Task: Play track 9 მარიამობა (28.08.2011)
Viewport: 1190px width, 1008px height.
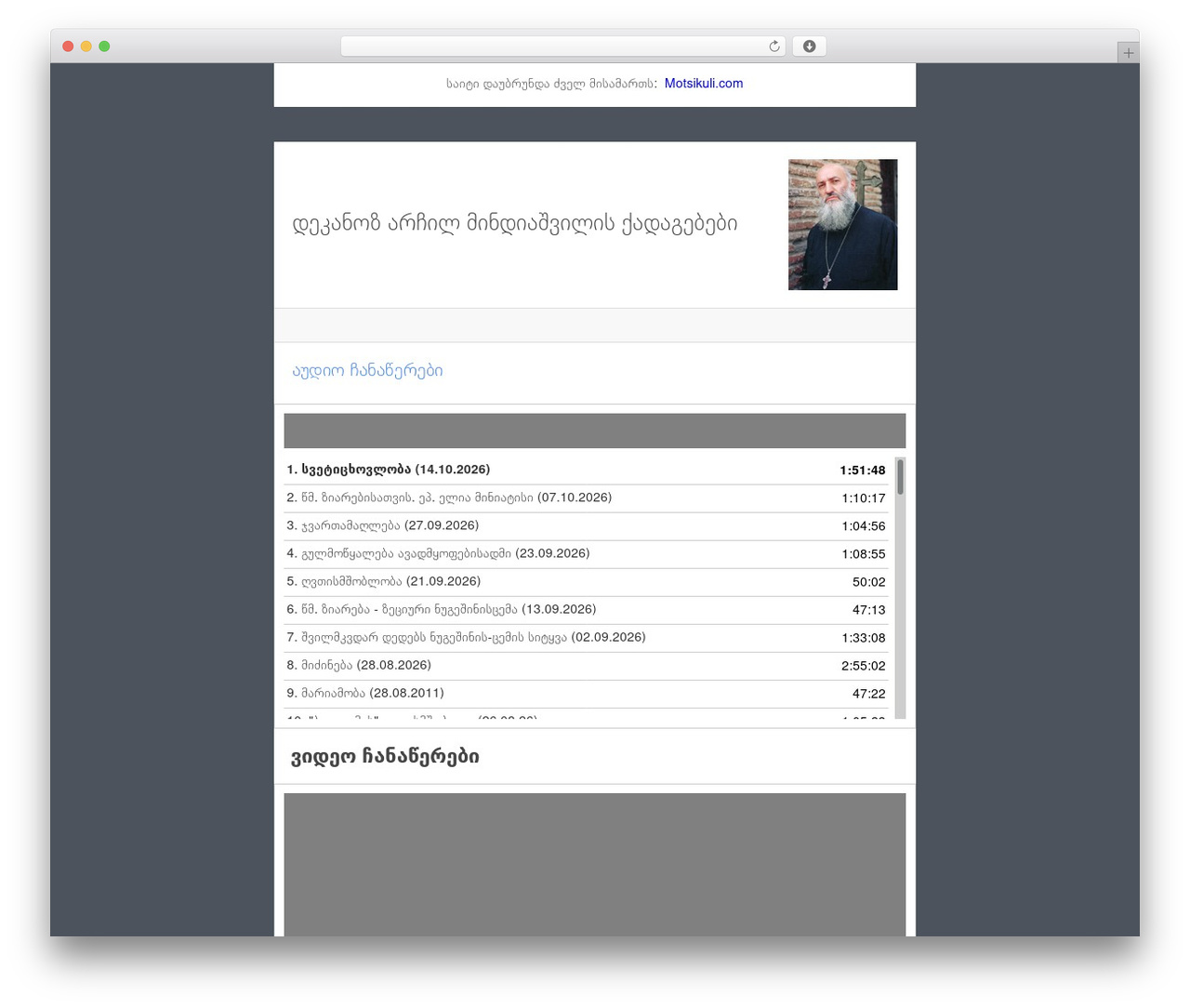Action: pyautogui.click(x=586, y=694)
